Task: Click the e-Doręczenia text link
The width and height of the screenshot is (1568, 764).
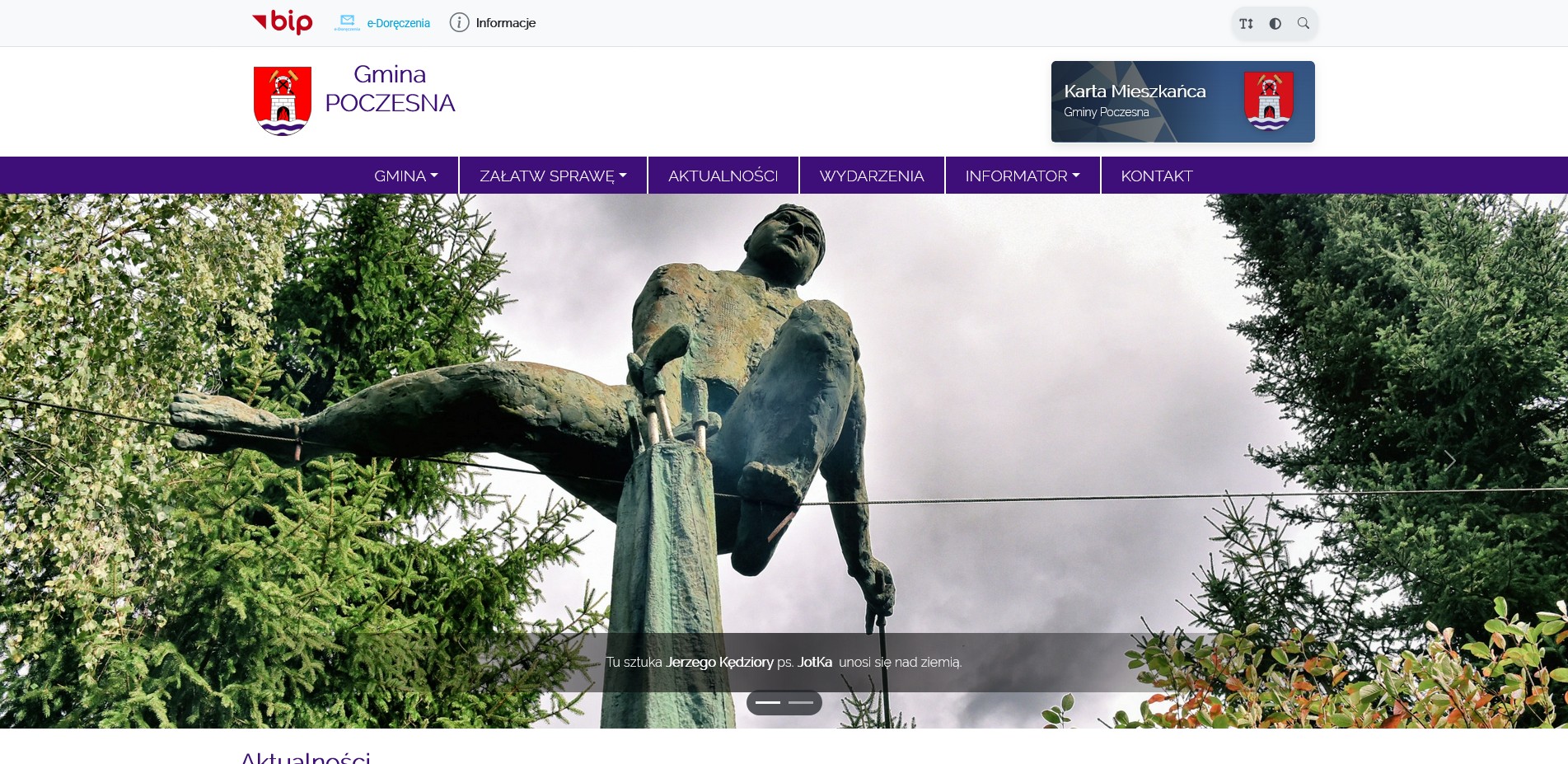Action: click(398, 24)
